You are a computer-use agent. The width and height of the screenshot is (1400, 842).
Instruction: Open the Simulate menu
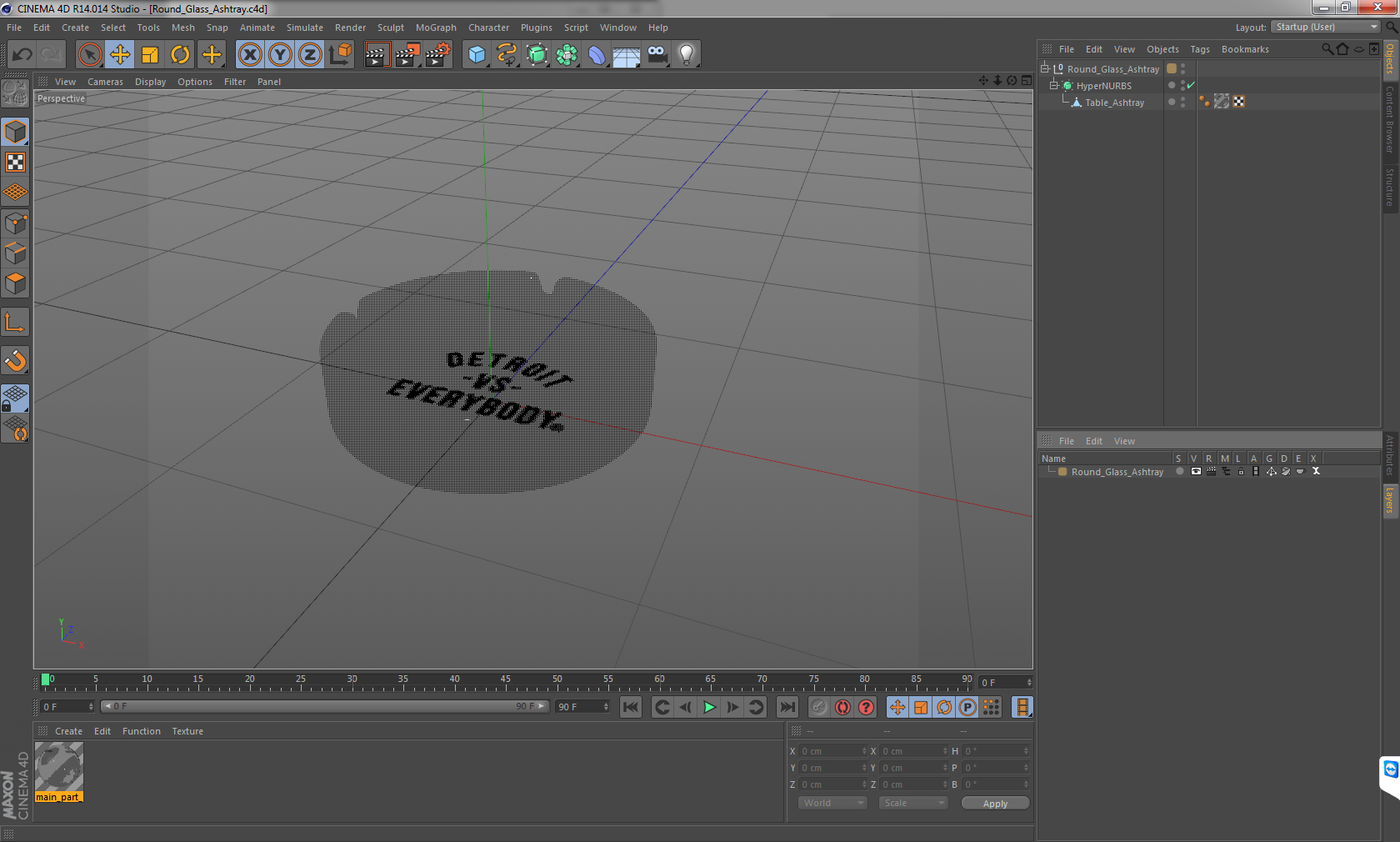pos(305,28)
